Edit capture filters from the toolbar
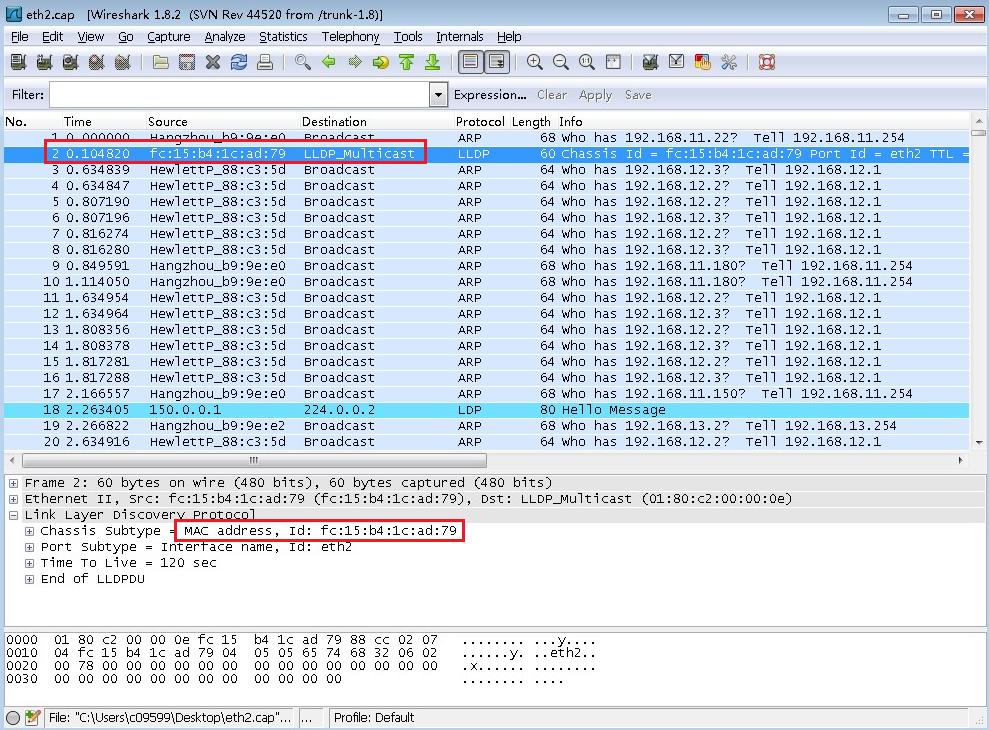This screenshot has height=730, width=989. point(650,62)
